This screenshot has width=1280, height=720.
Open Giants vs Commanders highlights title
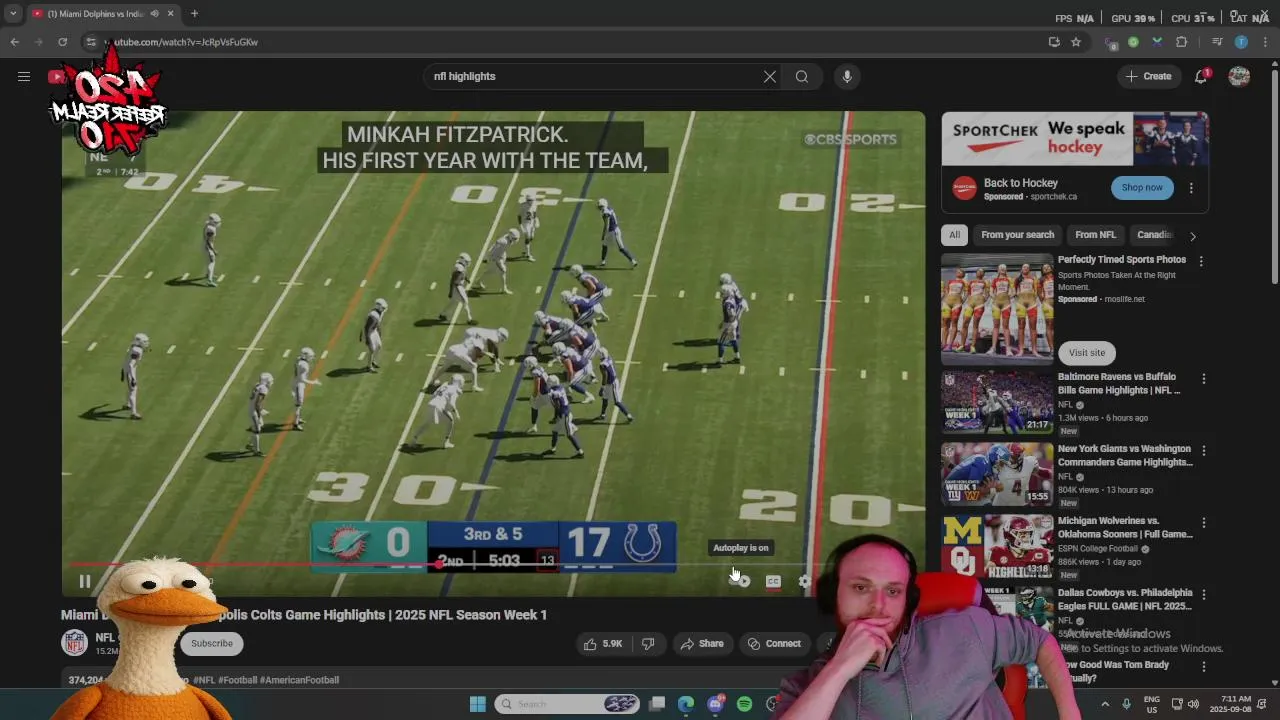coord(1125,456)
